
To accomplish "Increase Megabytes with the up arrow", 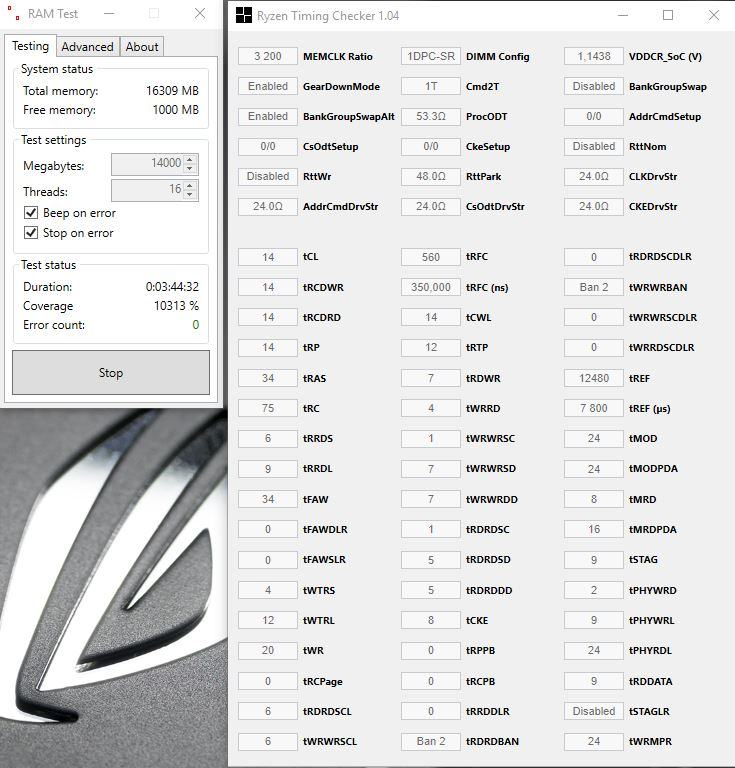I will (190, 159).
